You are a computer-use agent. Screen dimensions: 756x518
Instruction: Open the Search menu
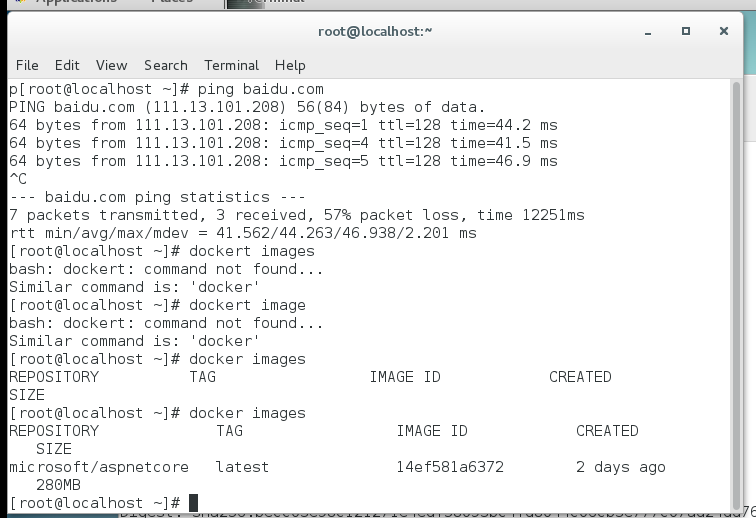166,65
